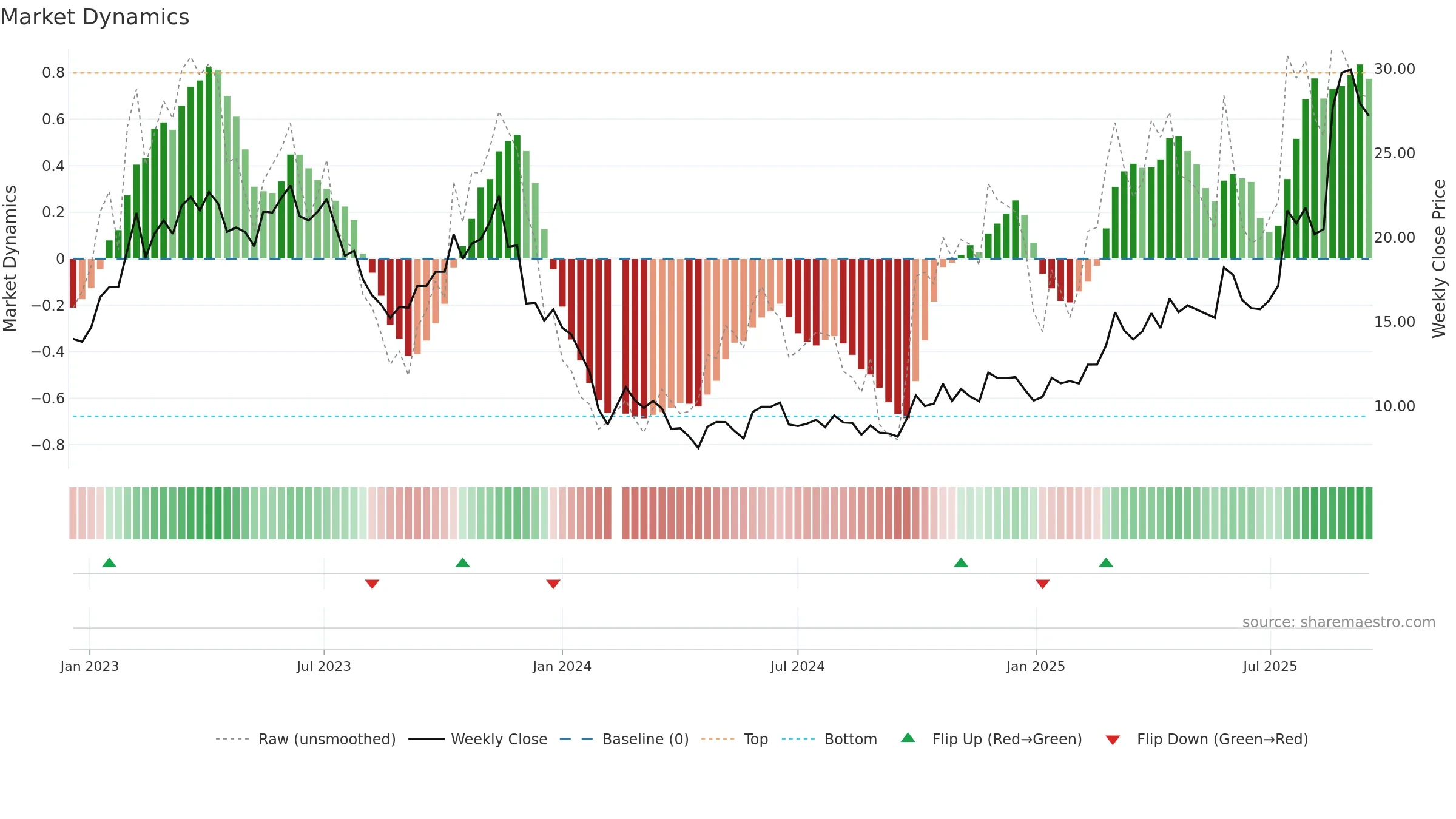Screen dimensions: 1456x819
Task: Click the 25.00 price axis label
Action: tap(1395, 153)
